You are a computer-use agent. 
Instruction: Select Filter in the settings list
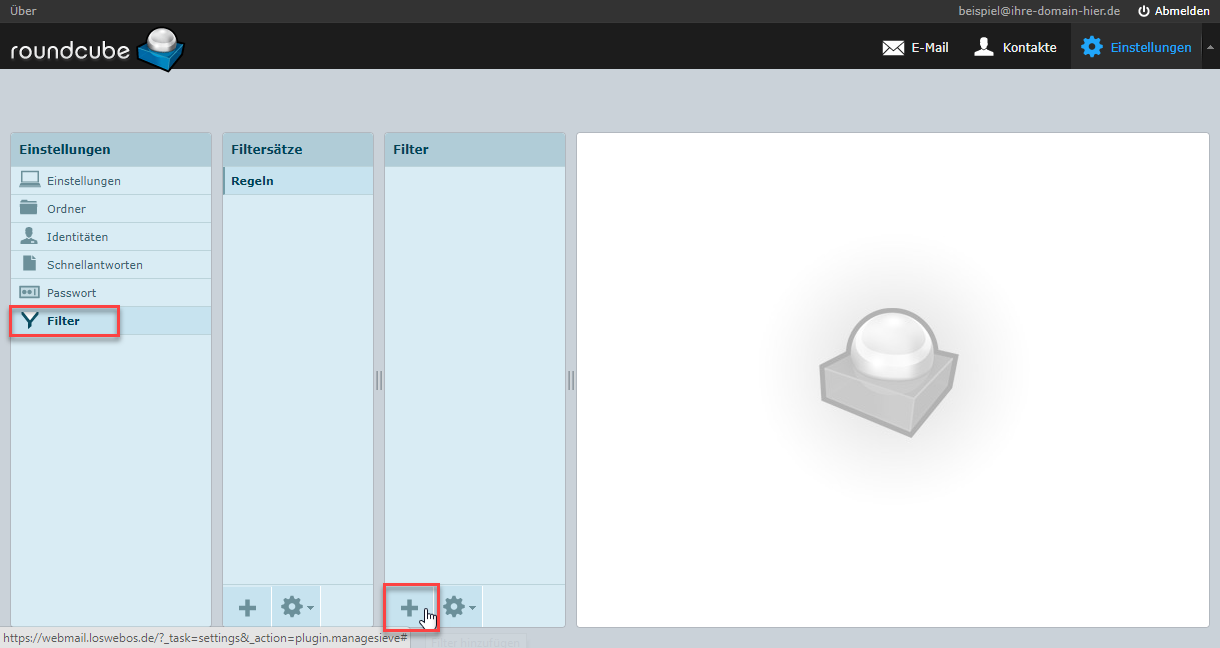63,321
